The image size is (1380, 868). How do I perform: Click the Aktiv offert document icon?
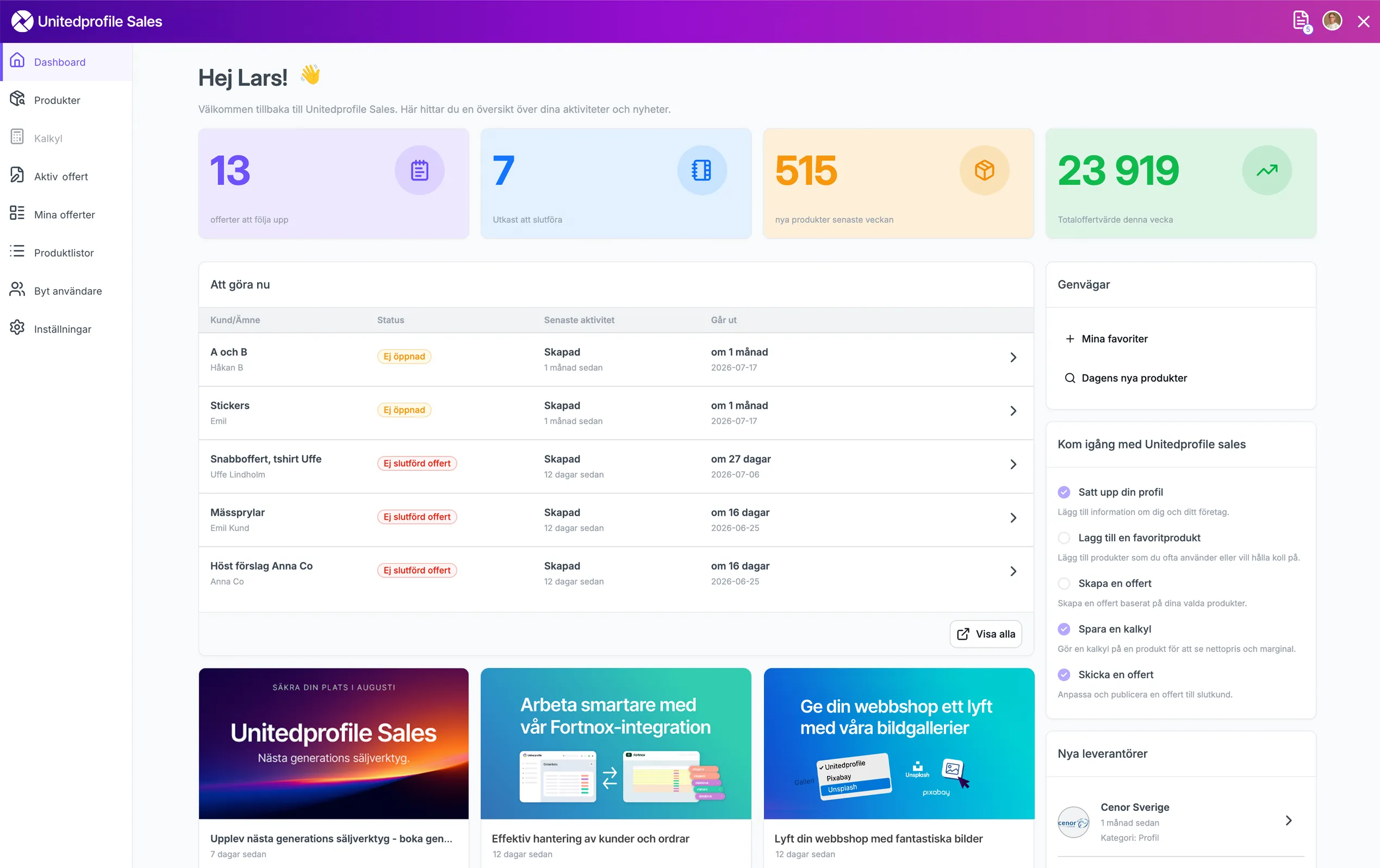point(17,176)
